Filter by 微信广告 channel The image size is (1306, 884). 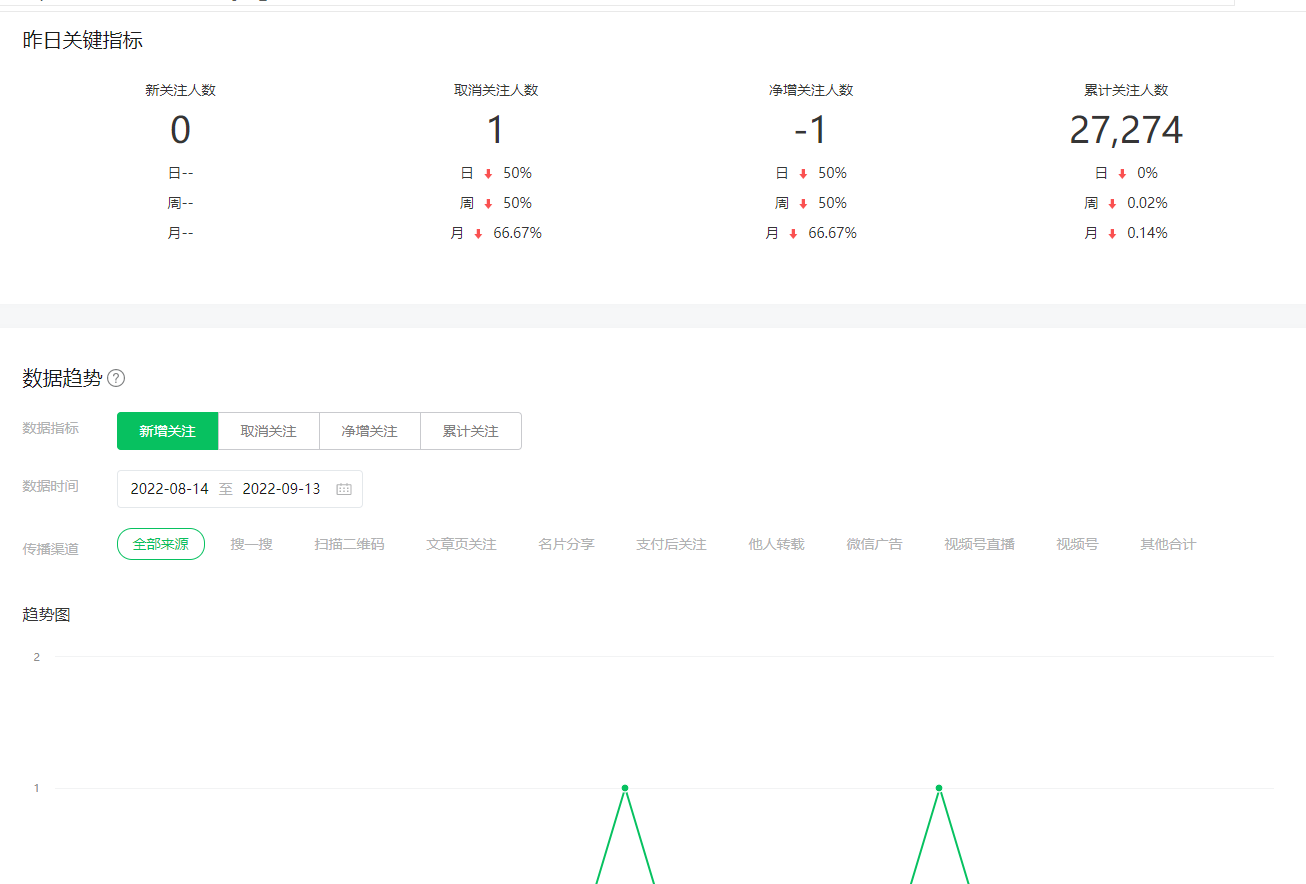(874, 544)
